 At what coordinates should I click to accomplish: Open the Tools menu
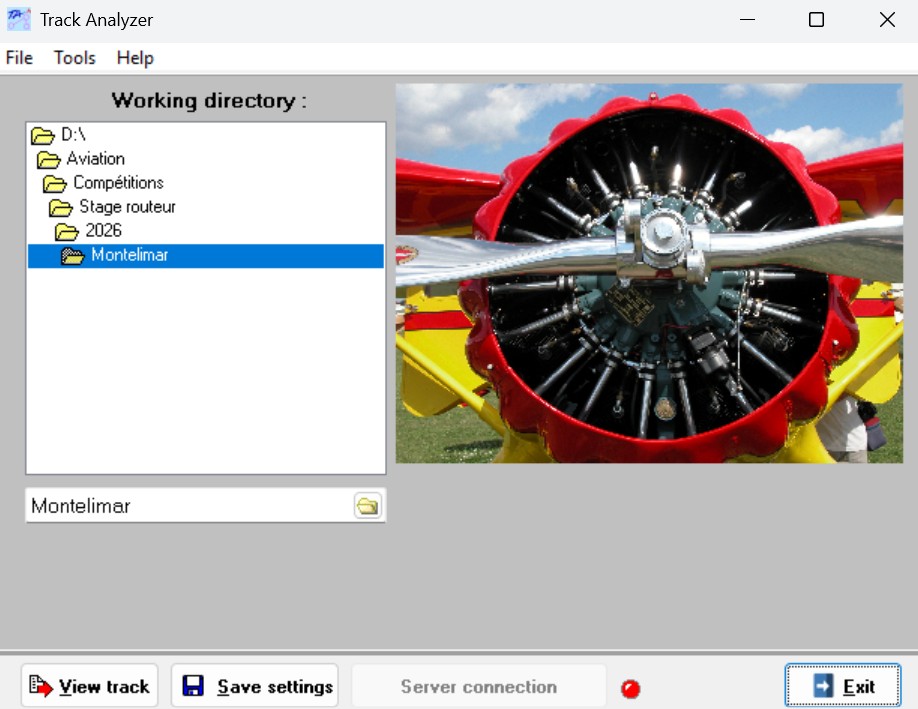[x=75, y=58]
